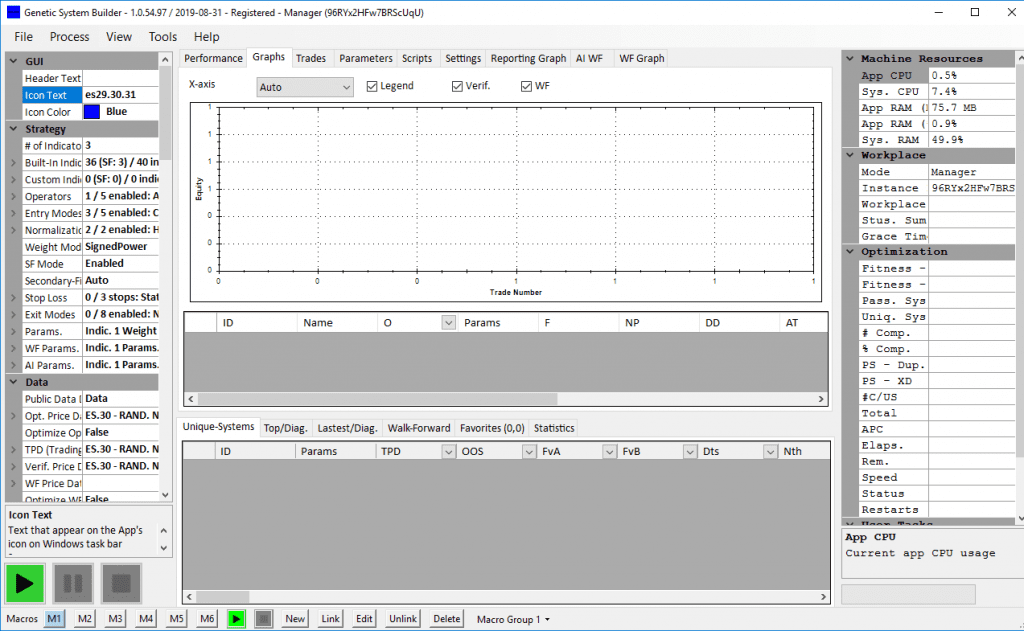Screen dimensions: 1024x631
Task: Open the FvA column filter arrow
Action: click(x=609, y=452)
